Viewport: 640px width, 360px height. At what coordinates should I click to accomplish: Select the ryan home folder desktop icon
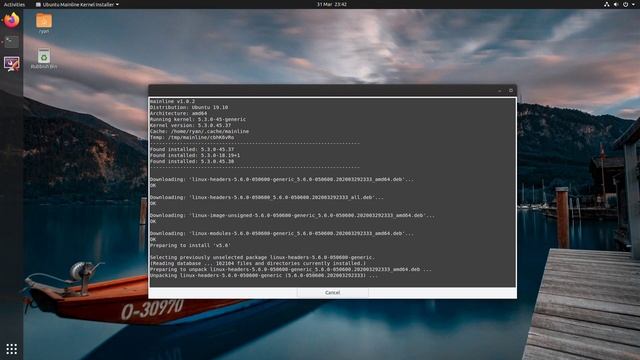[x=44, y=23]
